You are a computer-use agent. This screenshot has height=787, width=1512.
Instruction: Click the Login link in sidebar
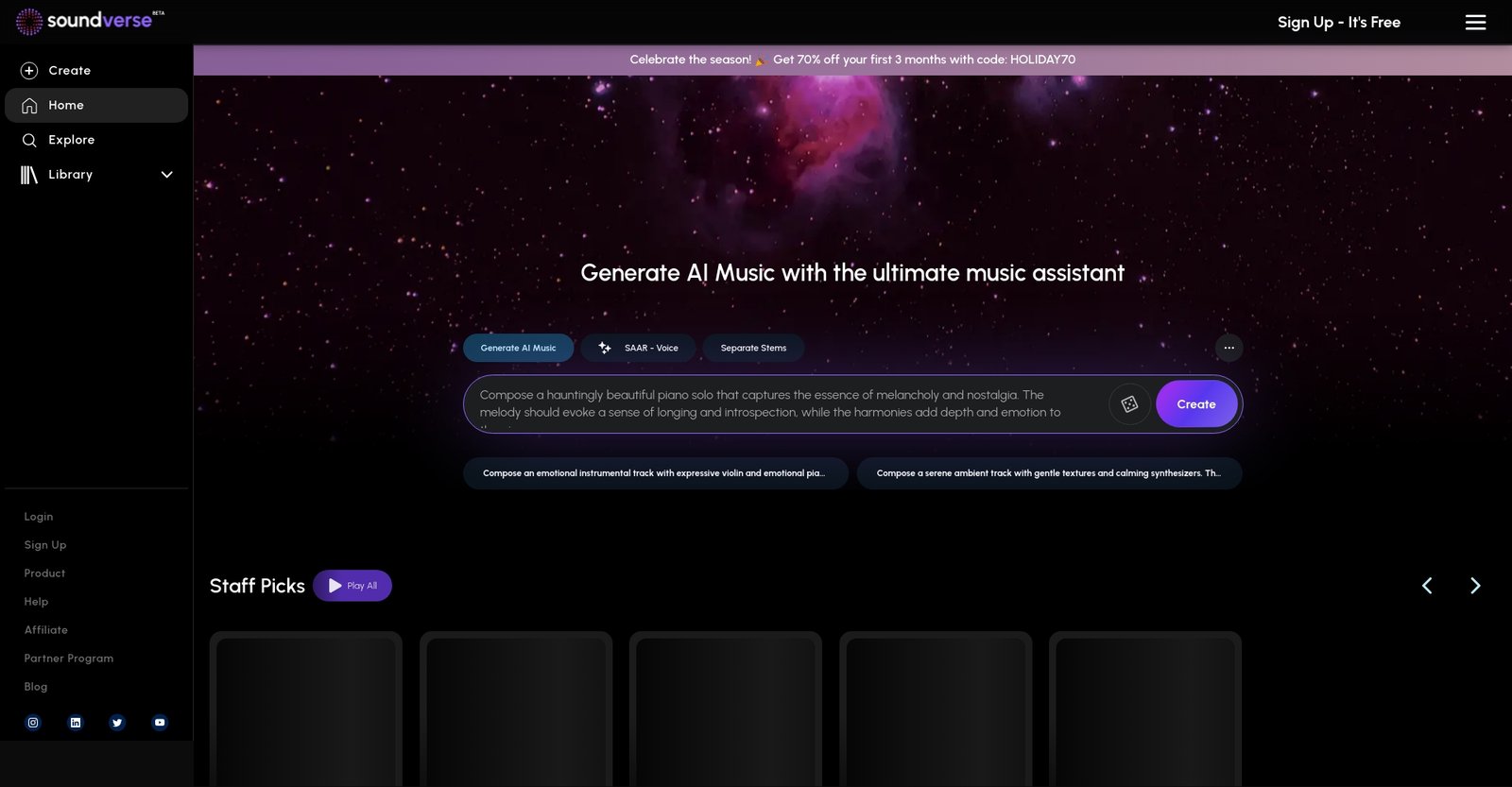coord(39,517)
